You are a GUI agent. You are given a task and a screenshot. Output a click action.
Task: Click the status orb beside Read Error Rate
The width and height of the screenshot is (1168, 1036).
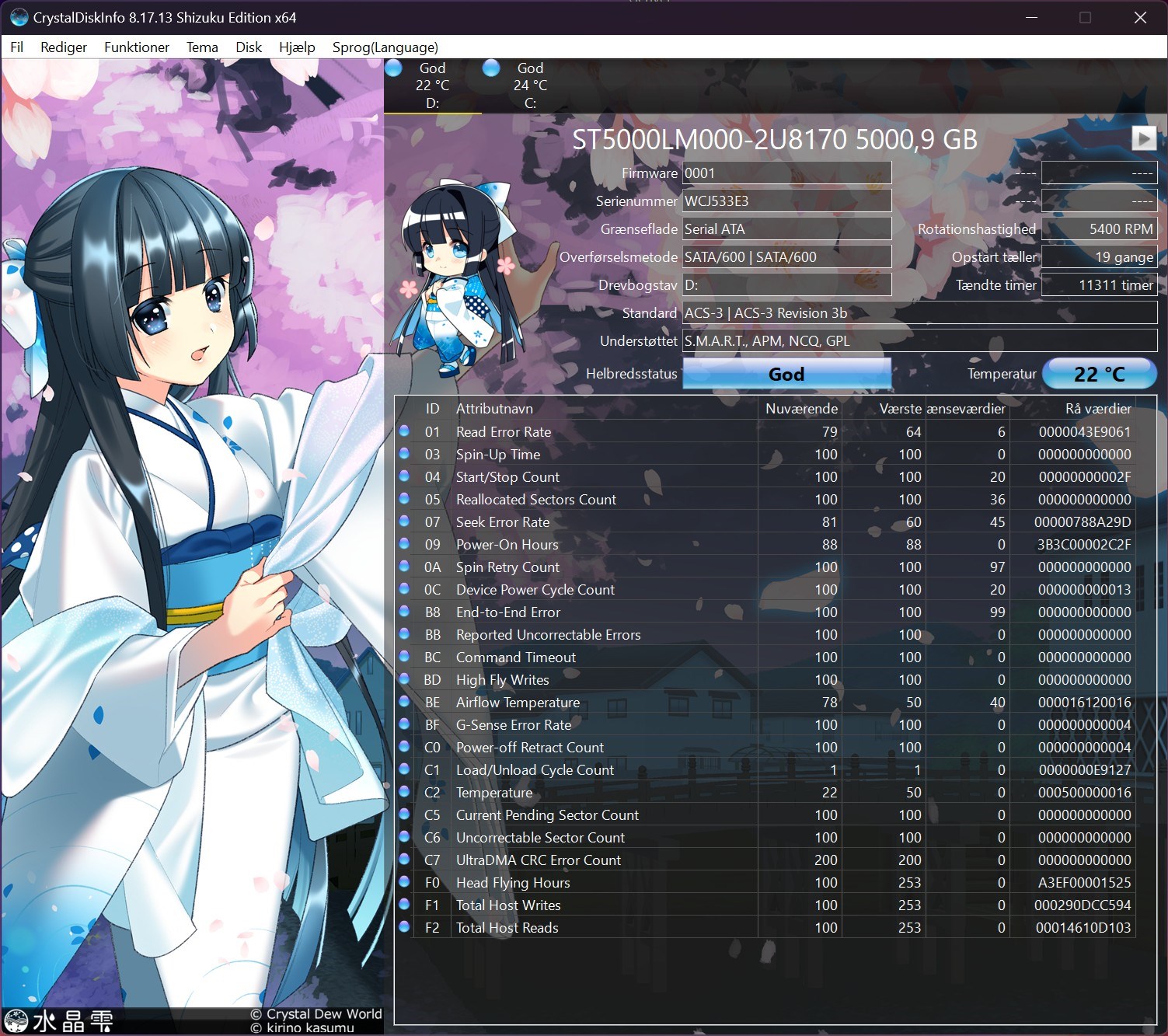click(x=404, y=431)
